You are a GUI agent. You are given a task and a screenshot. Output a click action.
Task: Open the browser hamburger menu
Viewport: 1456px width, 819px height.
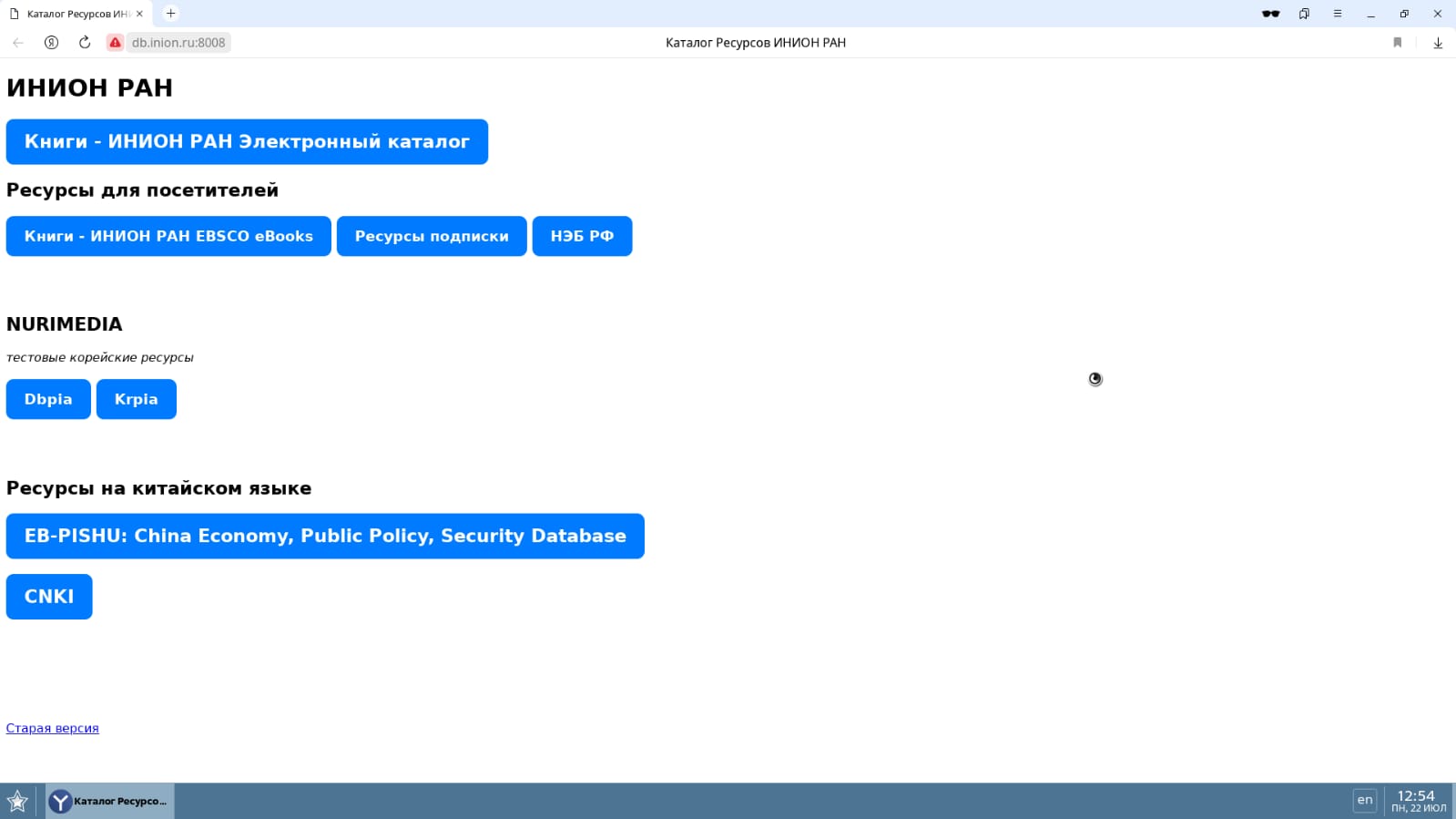(x=1338, y=14)
